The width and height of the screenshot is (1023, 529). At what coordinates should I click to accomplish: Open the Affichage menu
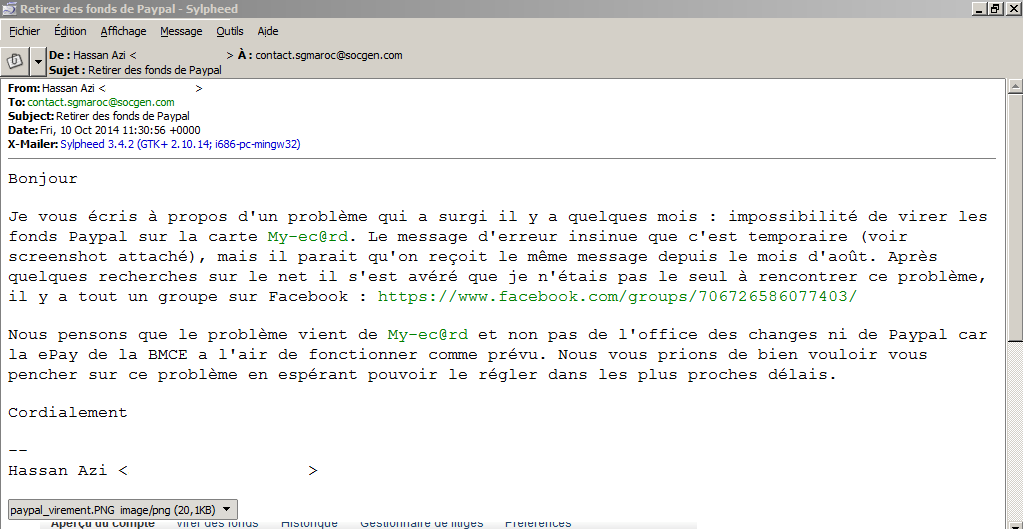tap(123, 31)
